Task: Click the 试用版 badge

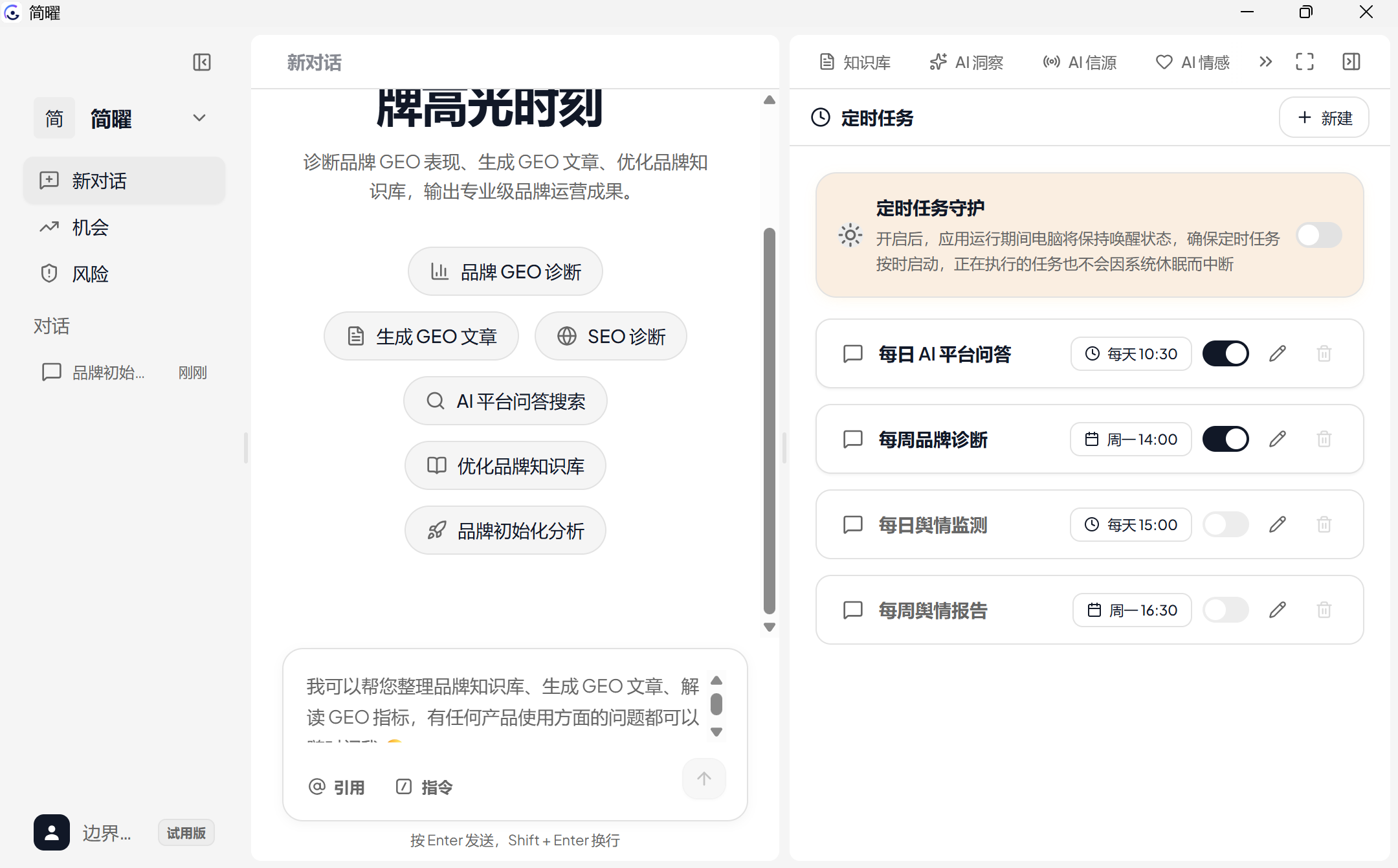Action: click(186, 833)
